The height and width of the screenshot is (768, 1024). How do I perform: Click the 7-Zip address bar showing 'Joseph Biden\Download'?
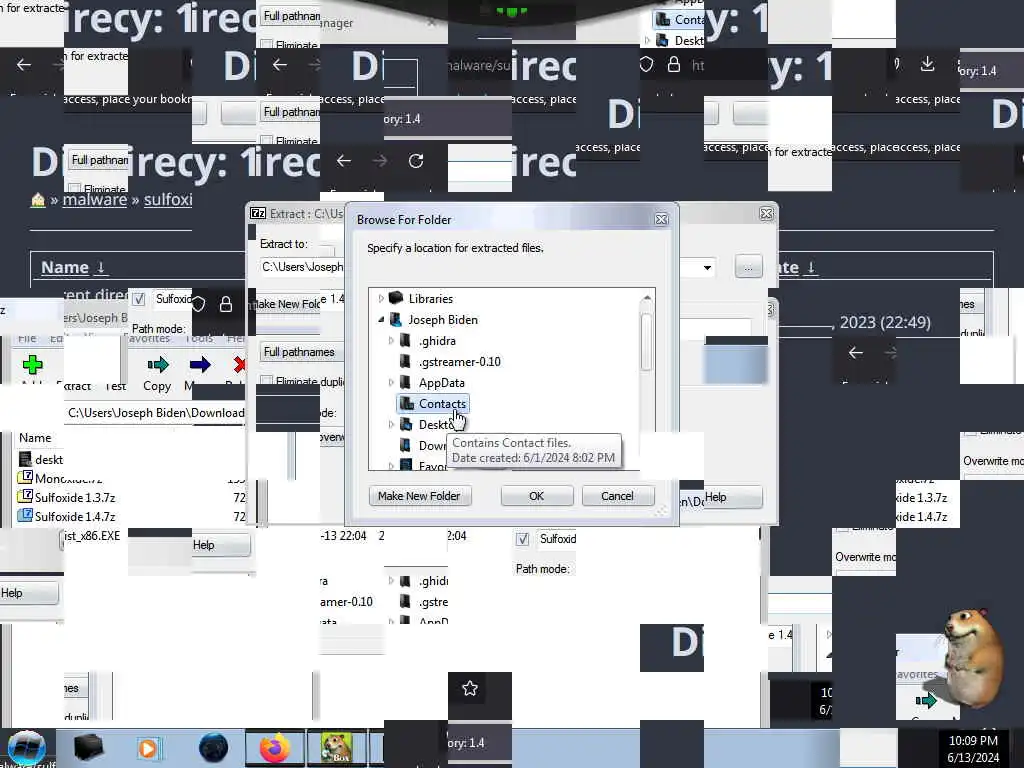coord(155,413)
